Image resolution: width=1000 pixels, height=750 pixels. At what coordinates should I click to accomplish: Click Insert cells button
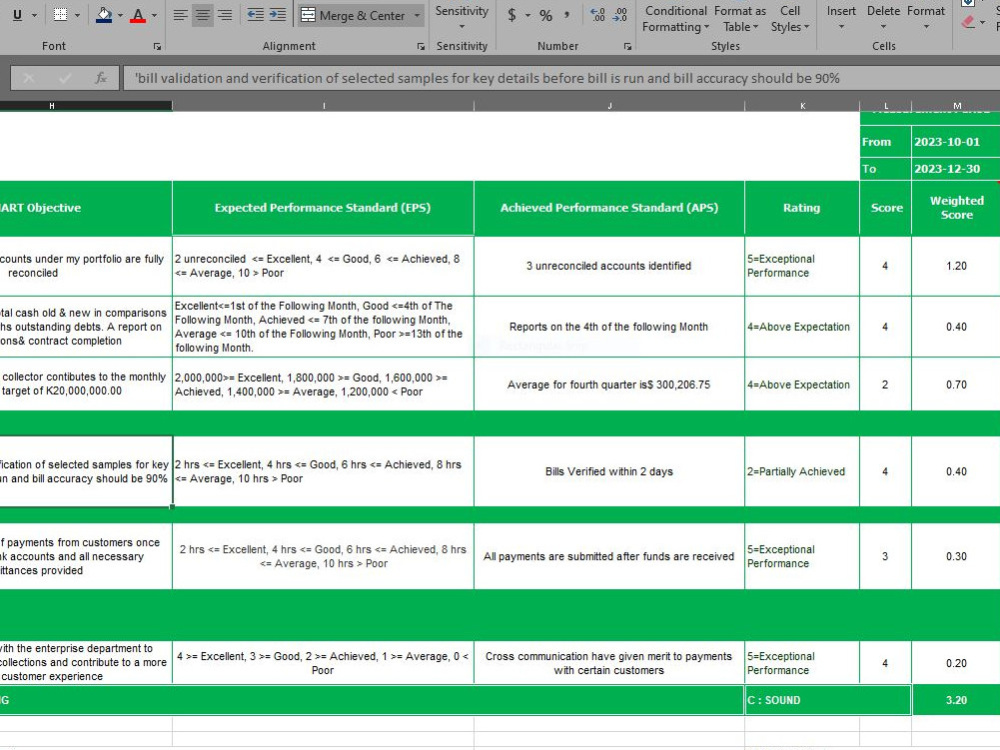click(x=841, y=18)
